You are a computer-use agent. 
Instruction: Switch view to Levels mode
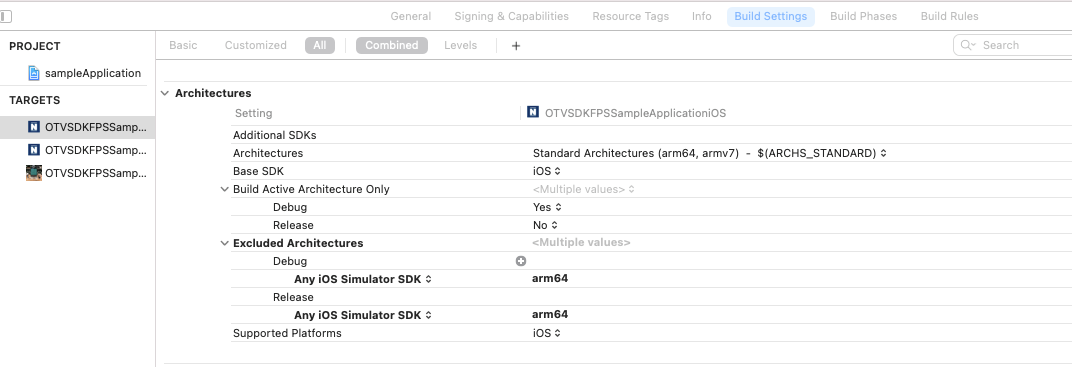click(461, 45)
